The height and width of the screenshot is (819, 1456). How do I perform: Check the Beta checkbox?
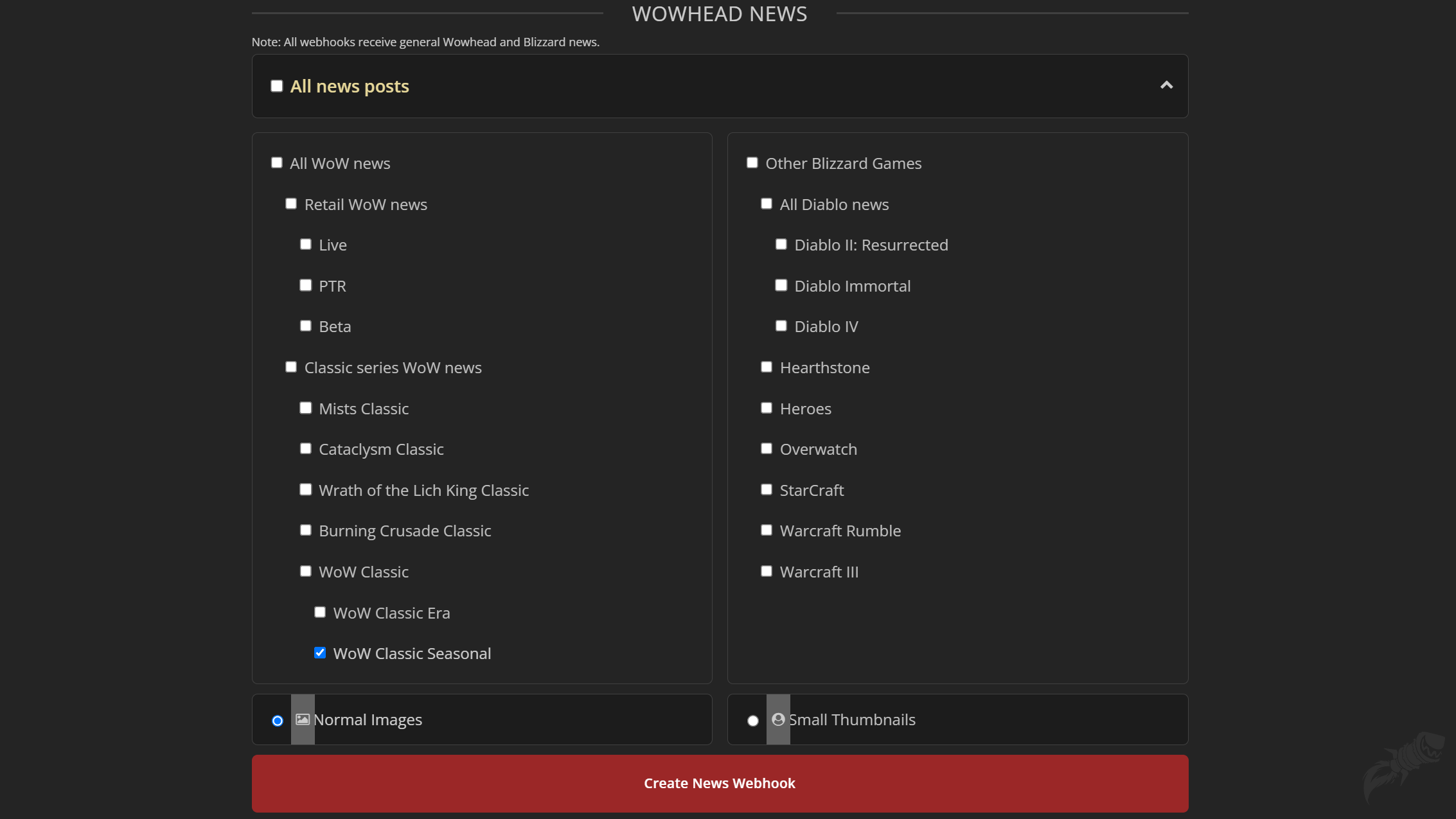[305, 325]
